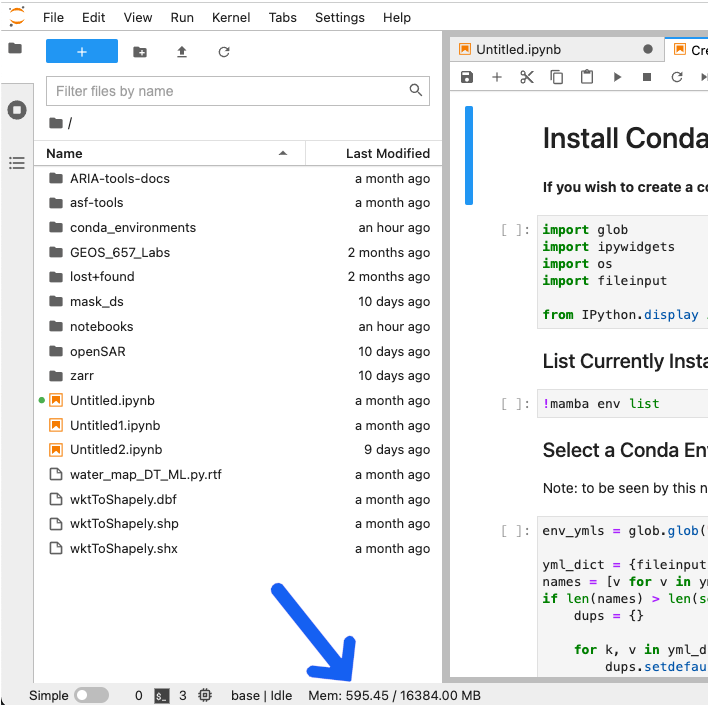
Task: Click the New Launcher plus button
Action: [x=82, y=52]
